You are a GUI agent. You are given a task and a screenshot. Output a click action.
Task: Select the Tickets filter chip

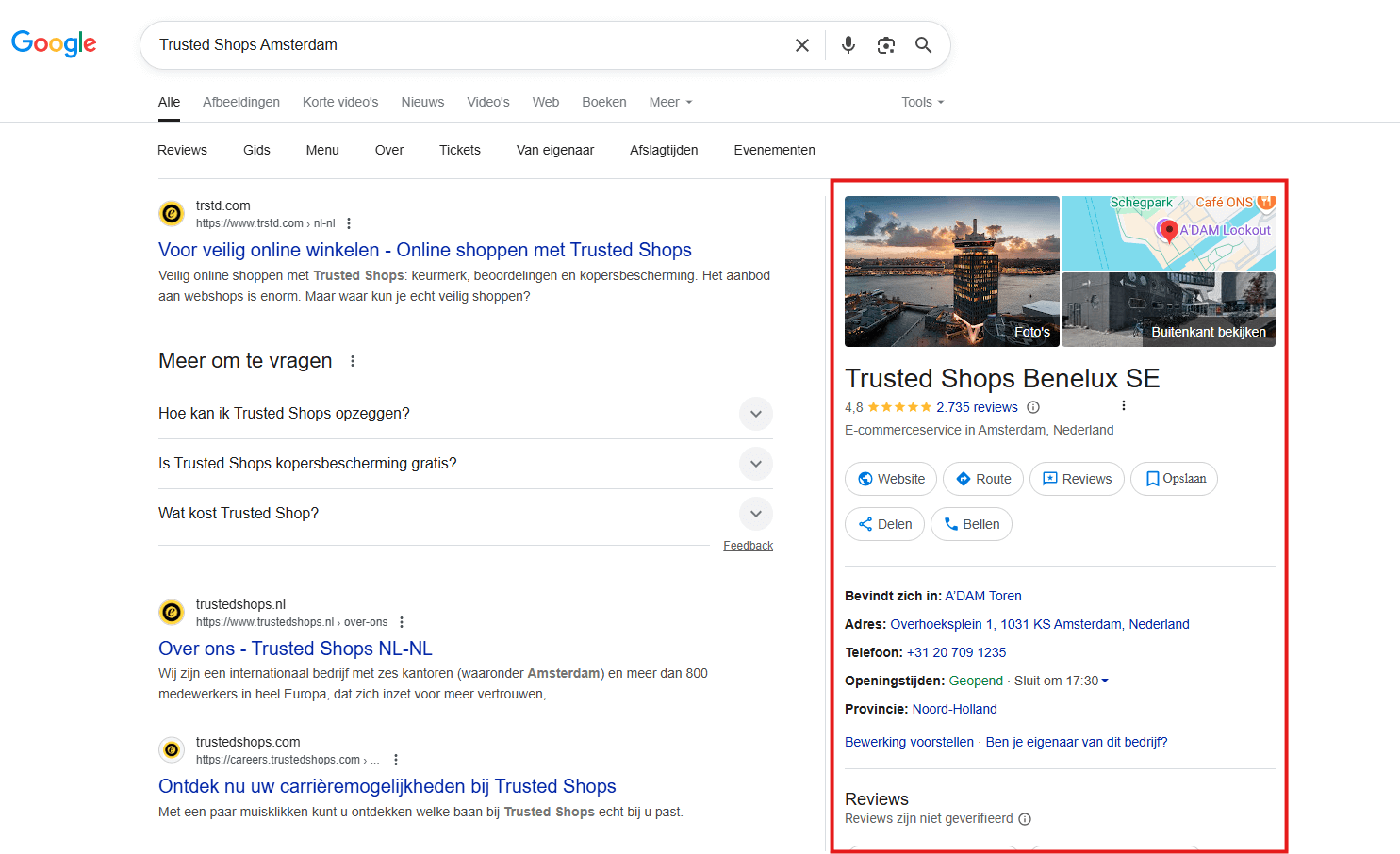[460, 150]
